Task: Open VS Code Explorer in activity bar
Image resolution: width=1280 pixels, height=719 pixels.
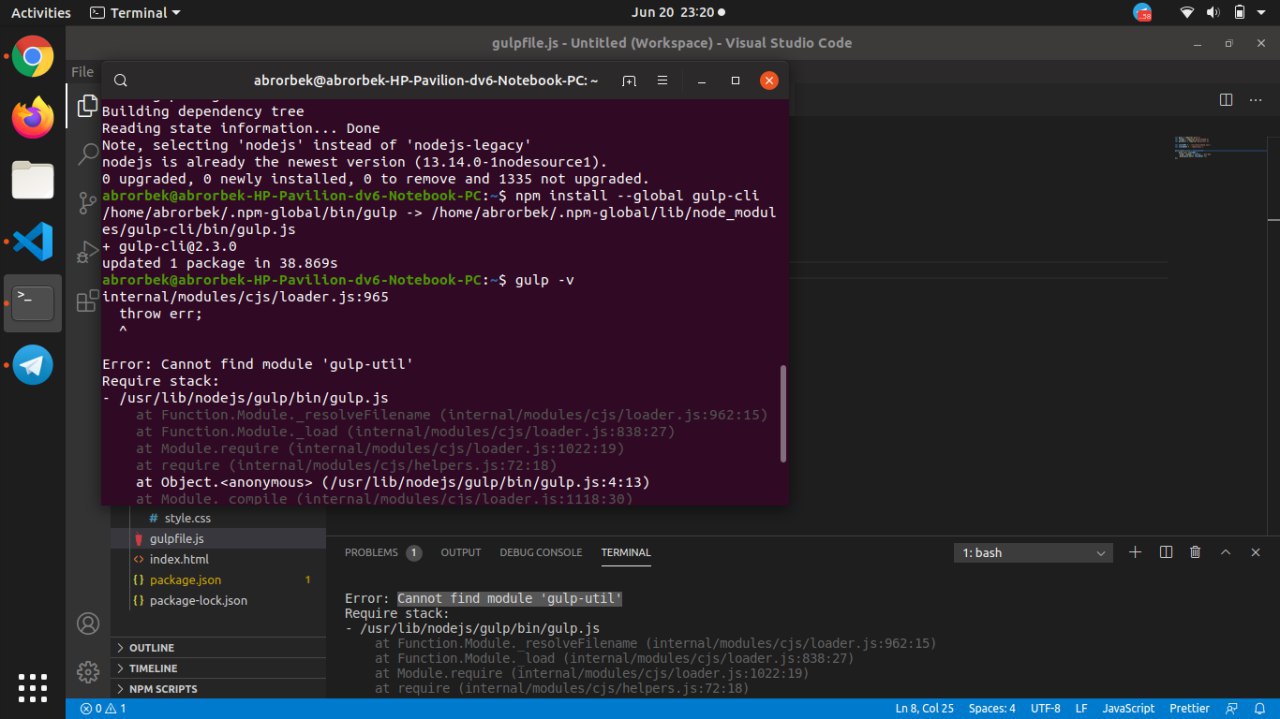Action: [x=88, y=104]
